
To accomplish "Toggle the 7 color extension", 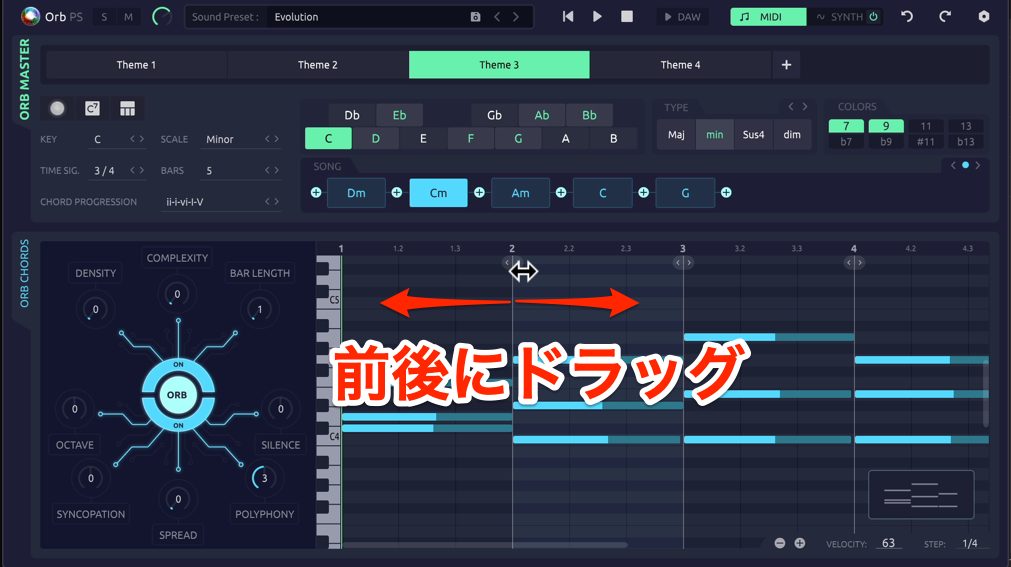I will click(x=846, y=126).
